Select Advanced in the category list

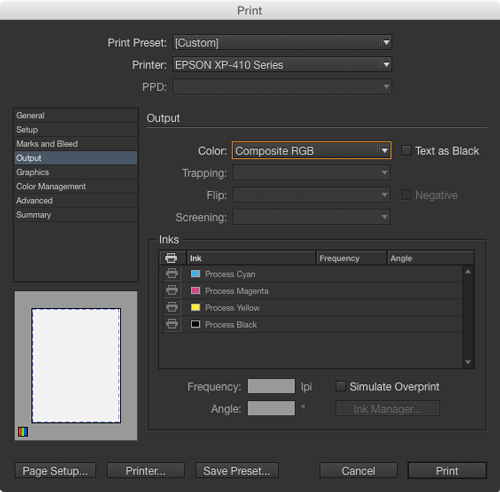click(76, 201)
